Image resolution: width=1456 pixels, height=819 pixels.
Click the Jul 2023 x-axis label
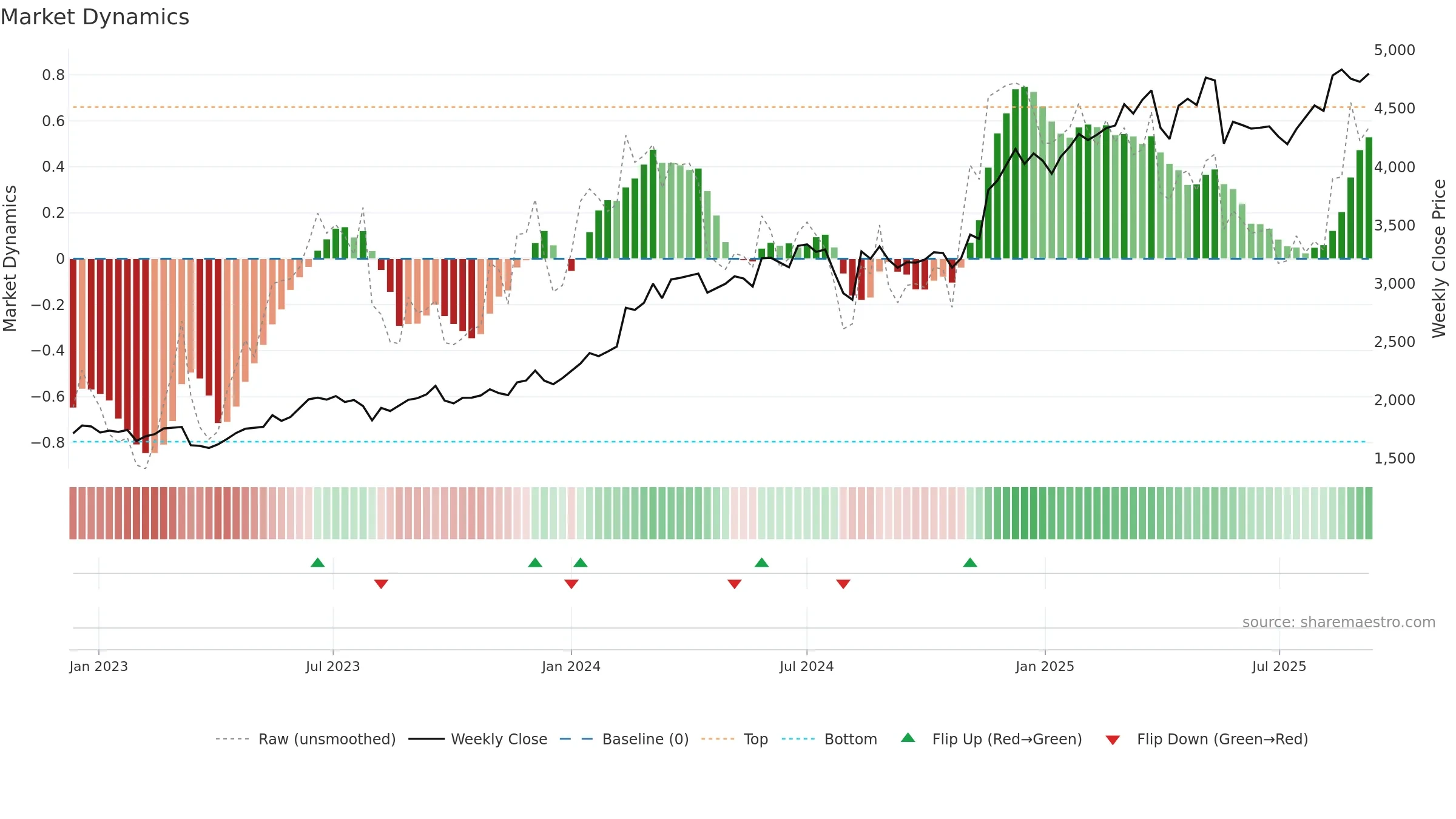pos(333,666)
